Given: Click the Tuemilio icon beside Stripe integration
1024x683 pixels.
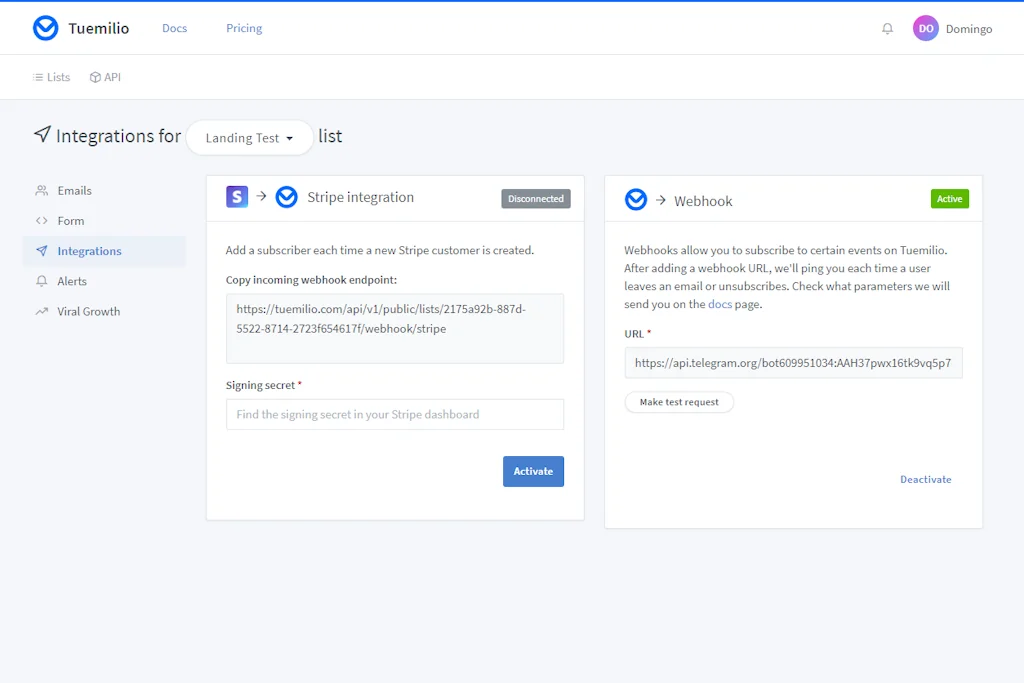Looking at the screenshot, I should click(287, 197).
